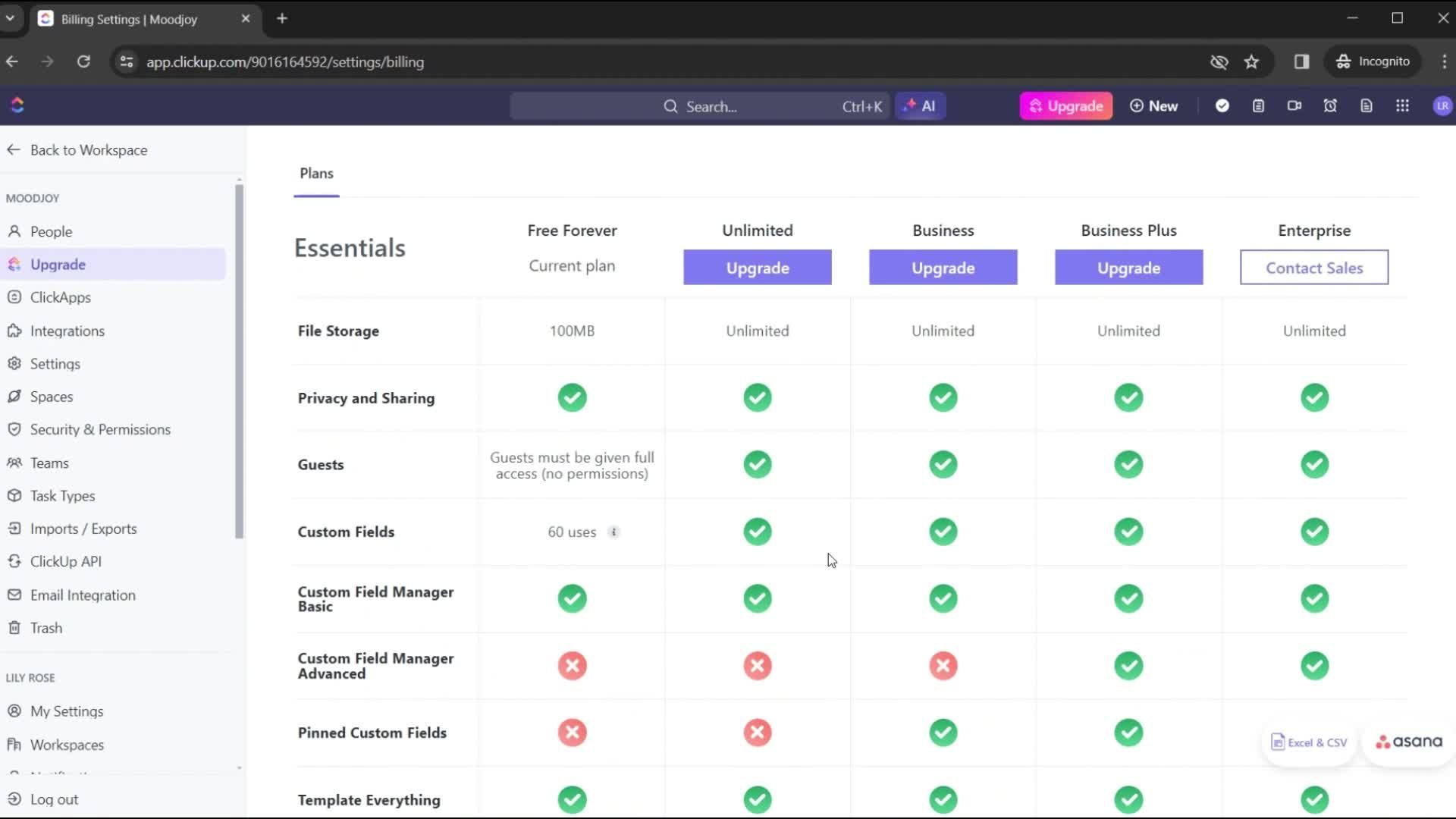
Task: Select the Plans tab
Action: pos(316,174)
